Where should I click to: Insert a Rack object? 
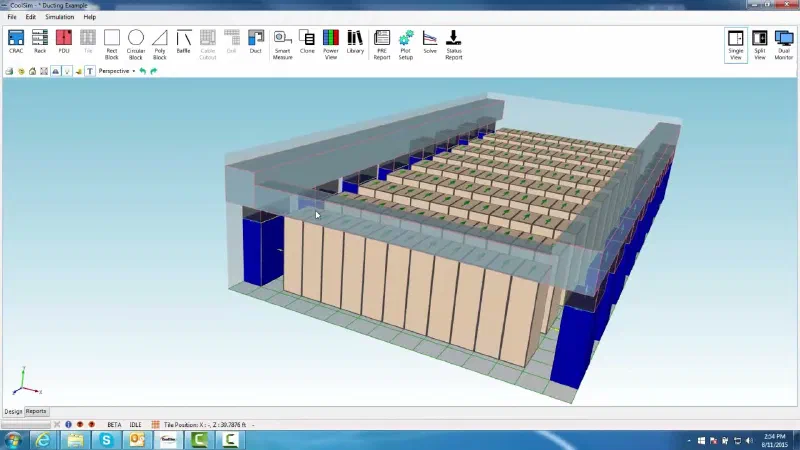click(x=40, y=41)
